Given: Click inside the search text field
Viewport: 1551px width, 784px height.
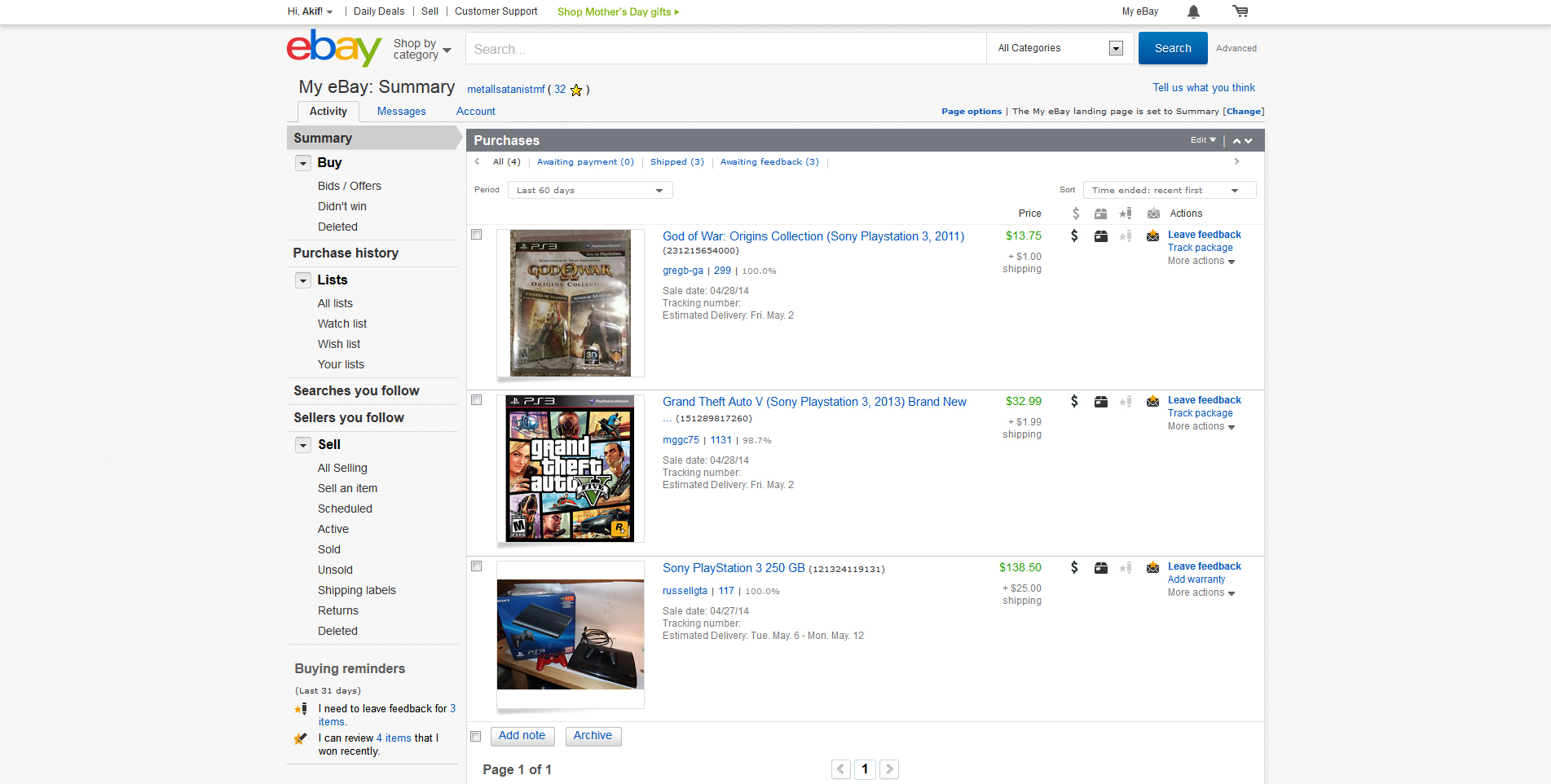Looking at the screenshot, I should click(x=725, y=49).
